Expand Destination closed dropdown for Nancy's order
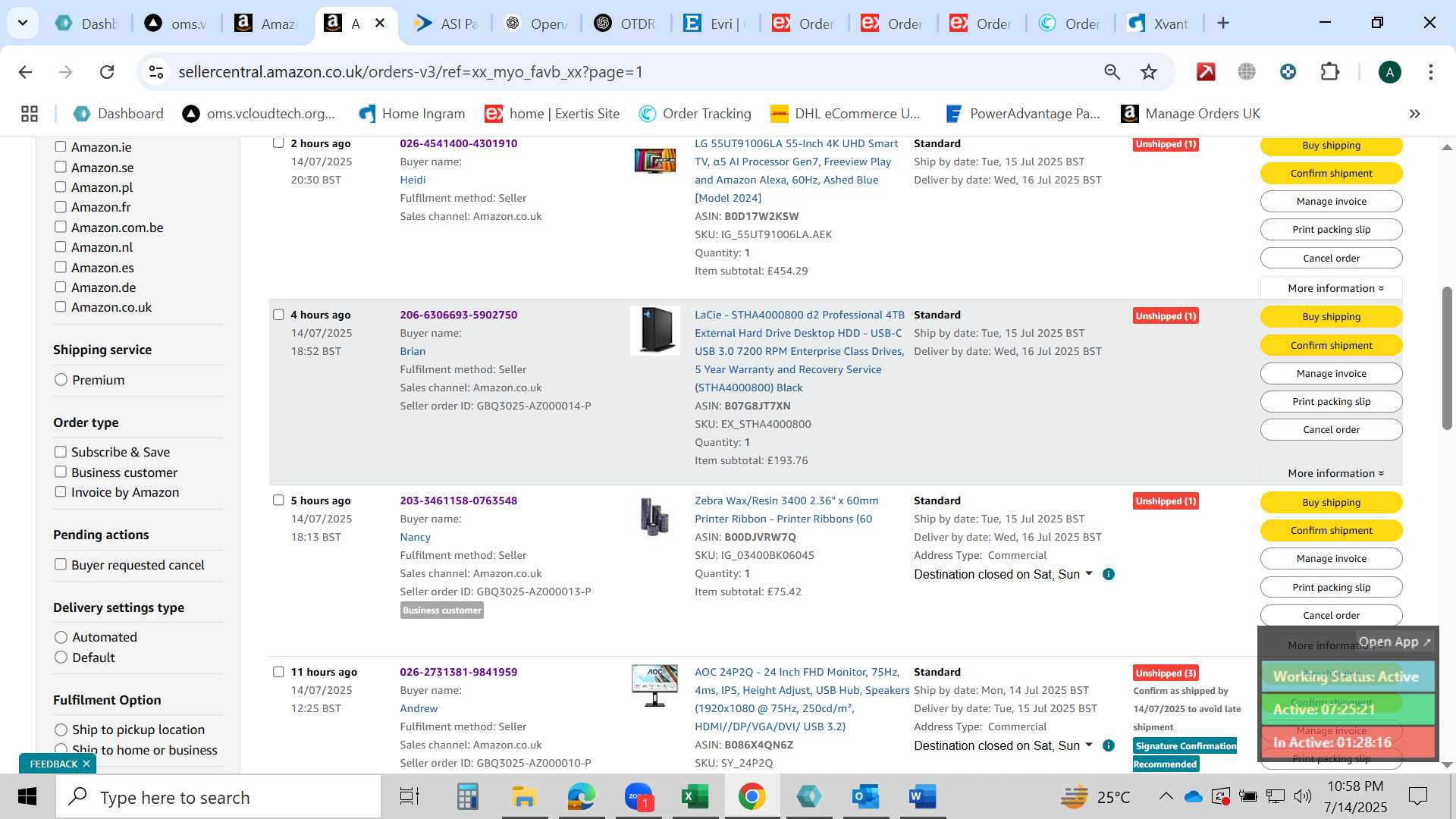1456x819 pixels. point(1003,574)
